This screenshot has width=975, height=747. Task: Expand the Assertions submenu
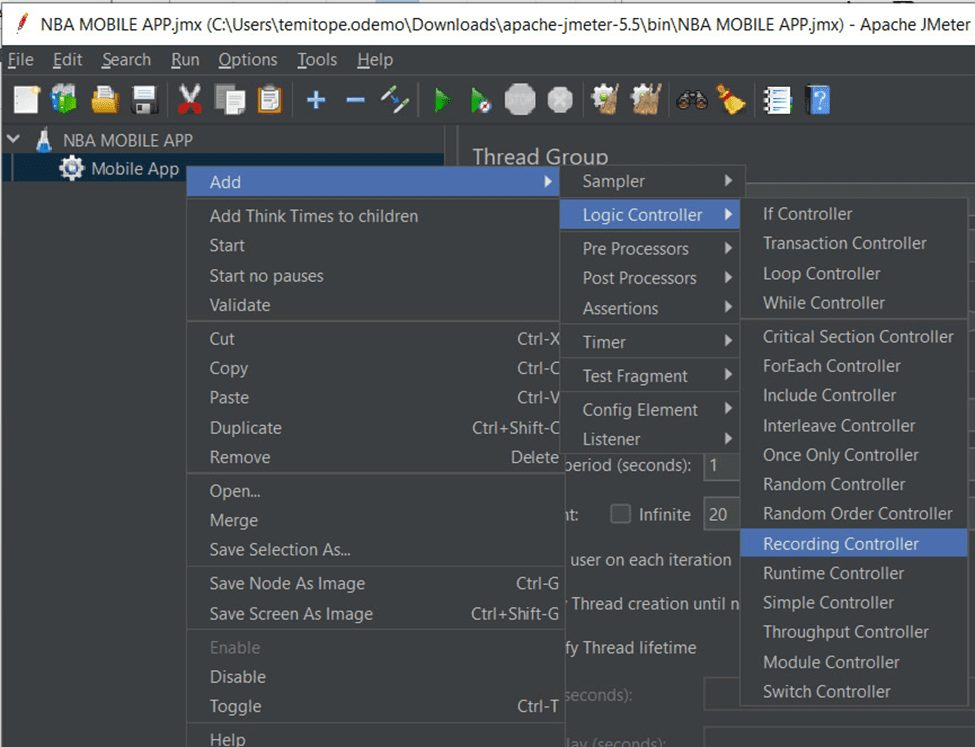[x=650, y=308]
